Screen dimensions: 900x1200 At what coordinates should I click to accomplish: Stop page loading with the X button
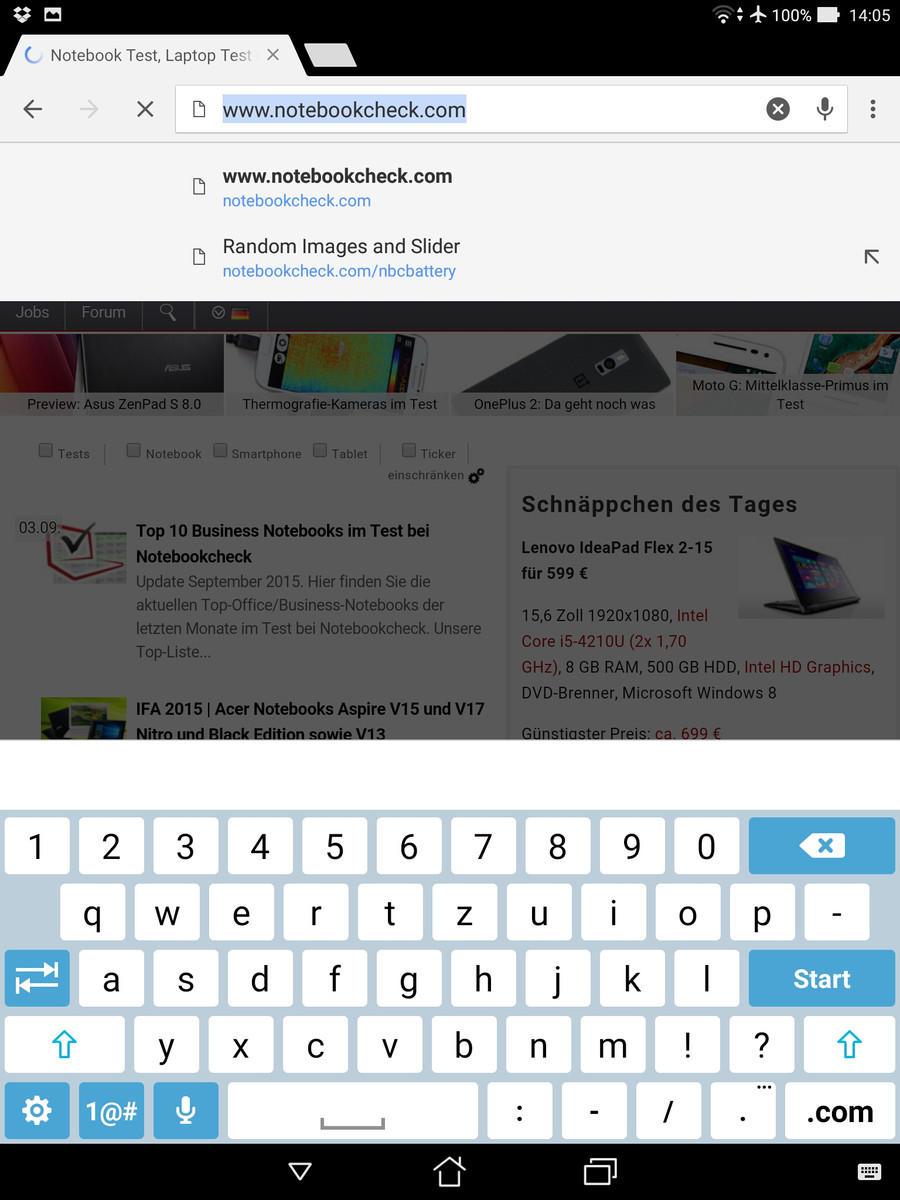click(145, 109)
